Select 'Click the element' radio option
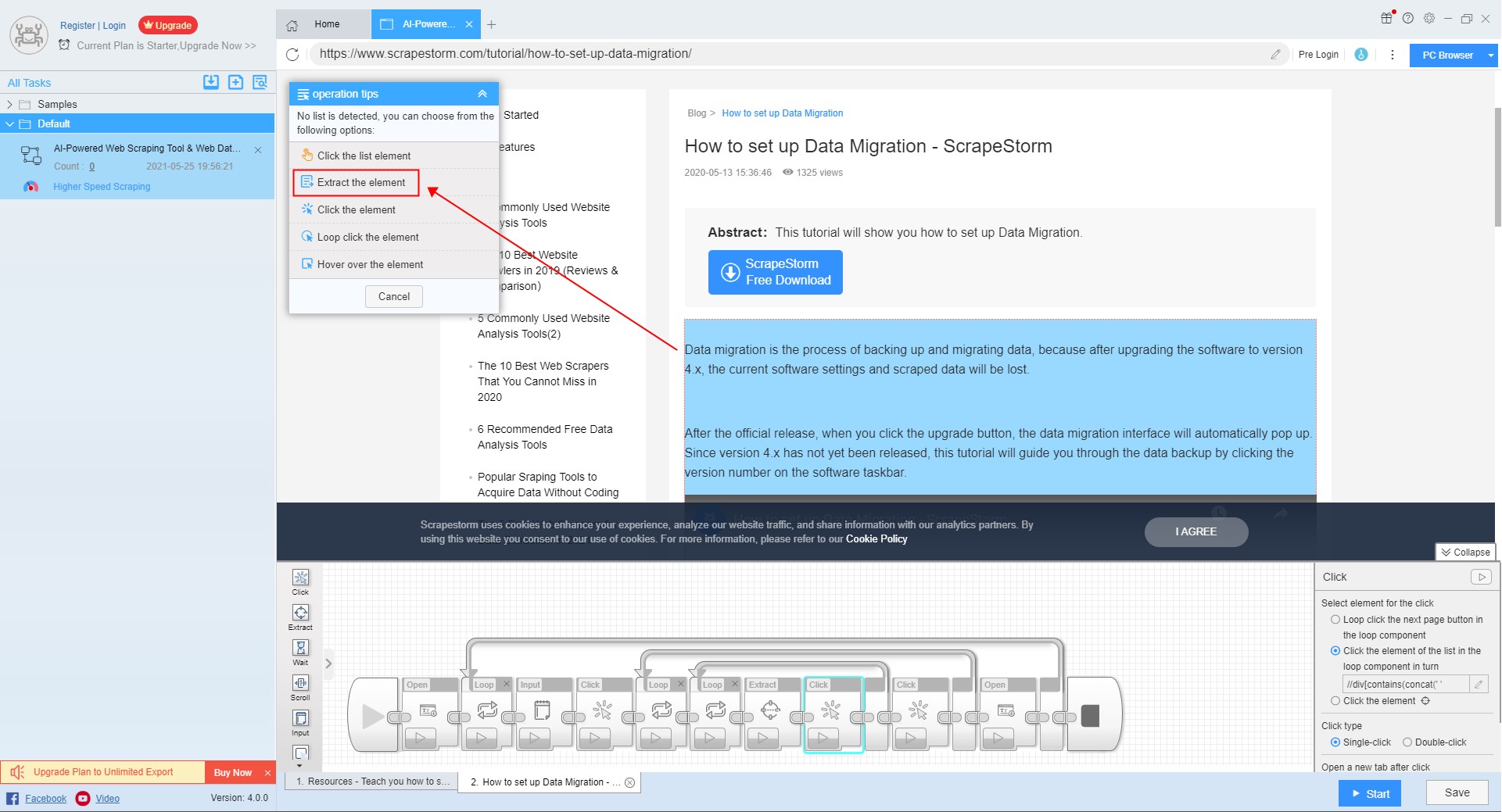 click(1335, 701)
